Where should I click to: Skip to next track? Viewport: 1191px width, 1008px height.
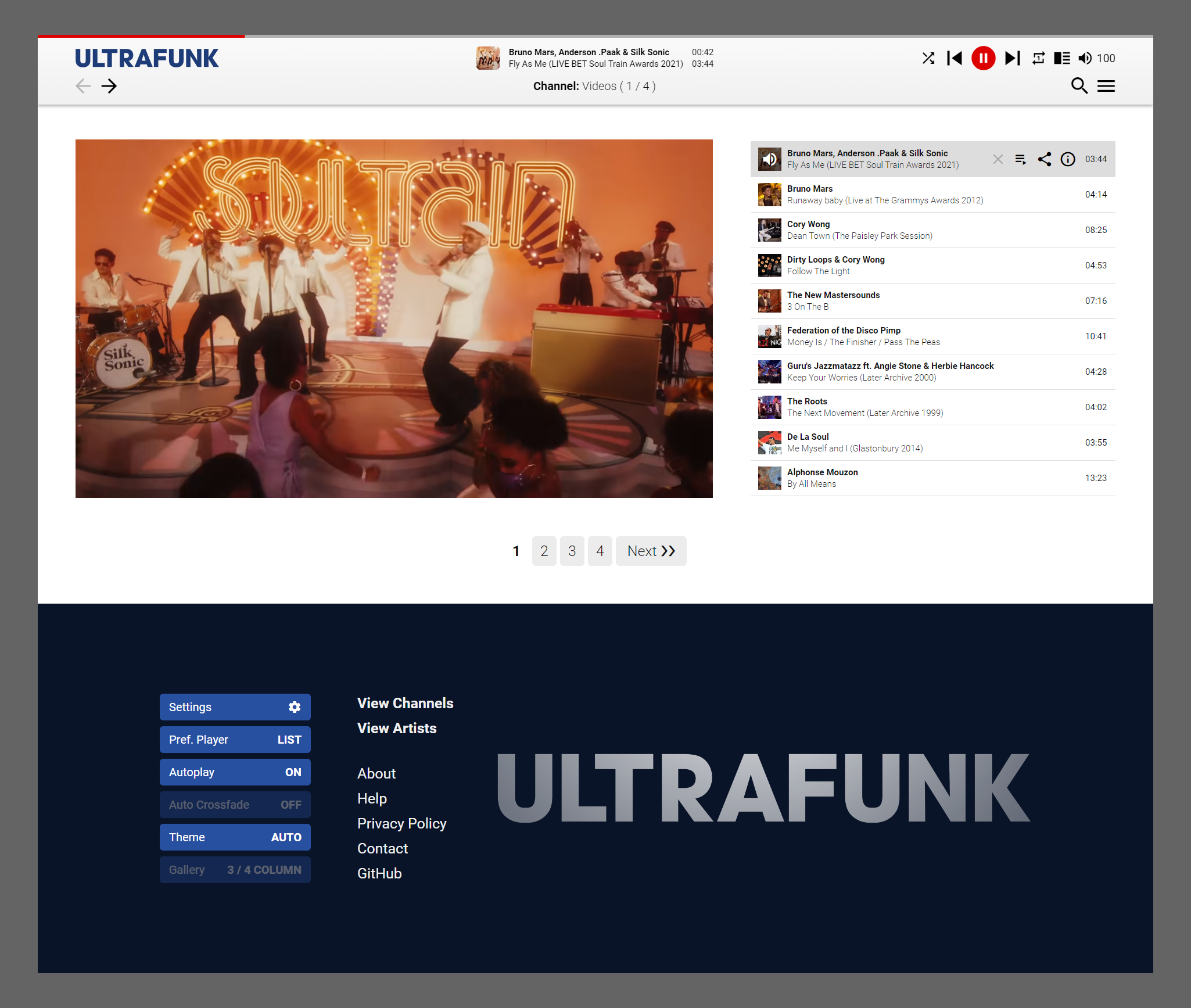pyautogui.click(x=1013, y=58)
